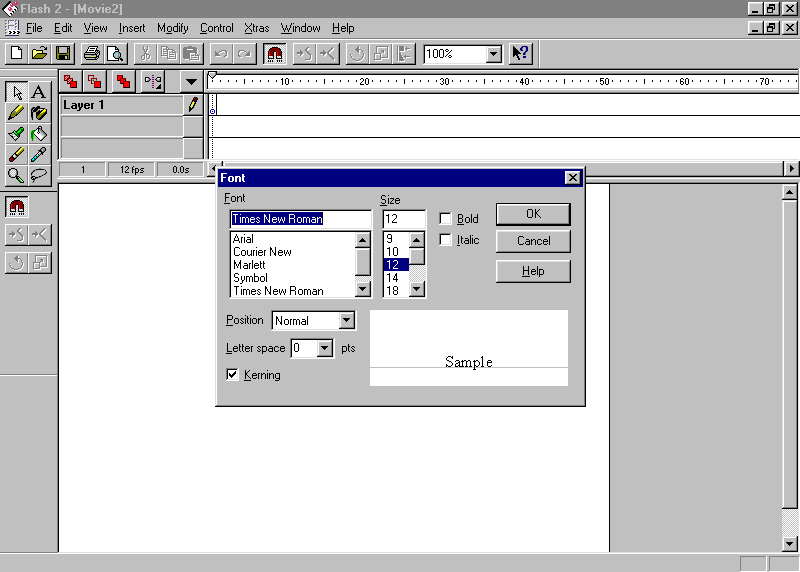Click the center frame timeline button
The height and width of the screenshot is (572, 800).
[x=153, y=81]
